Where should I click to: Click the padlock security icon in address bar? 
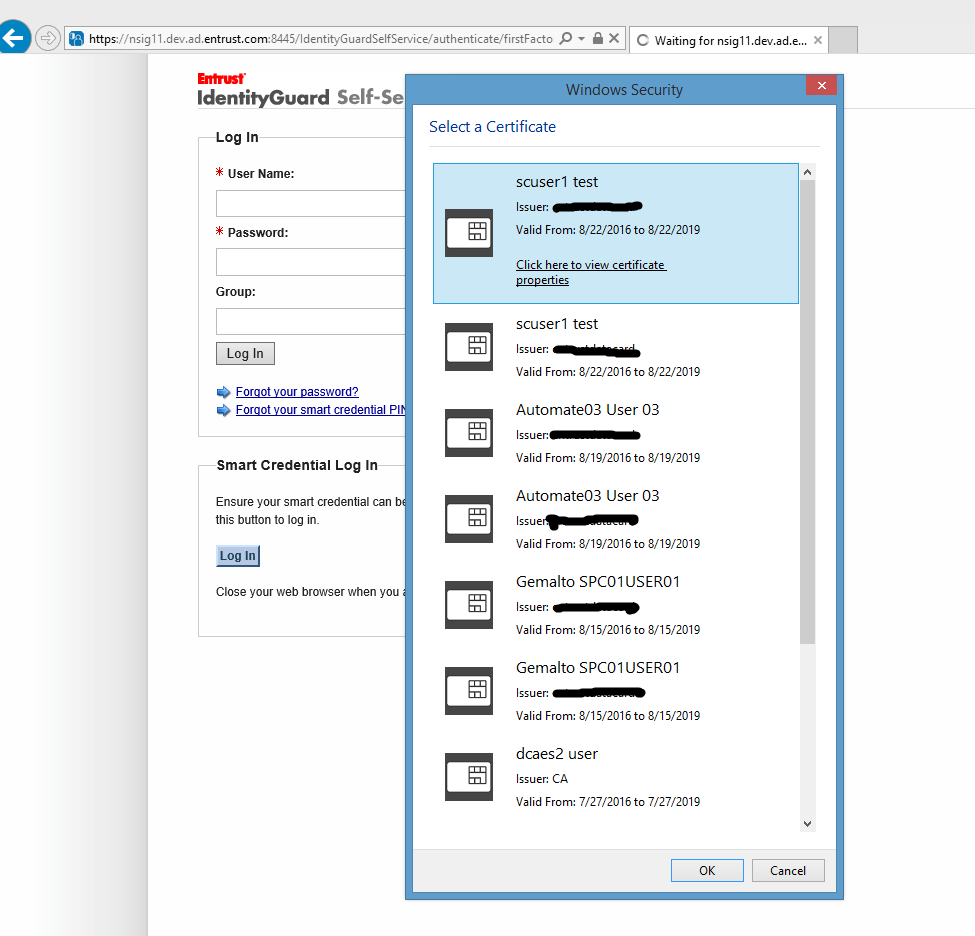coord(598,39)
